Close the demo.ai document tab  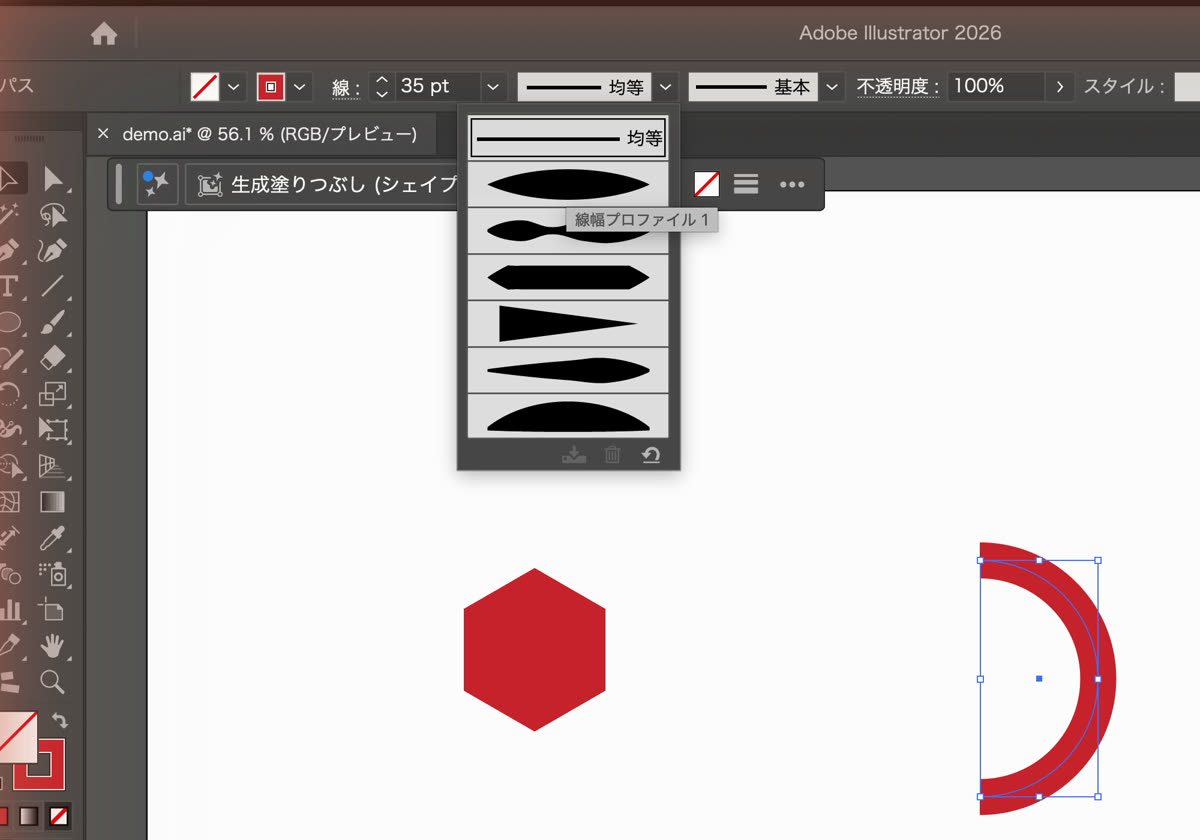103,134
